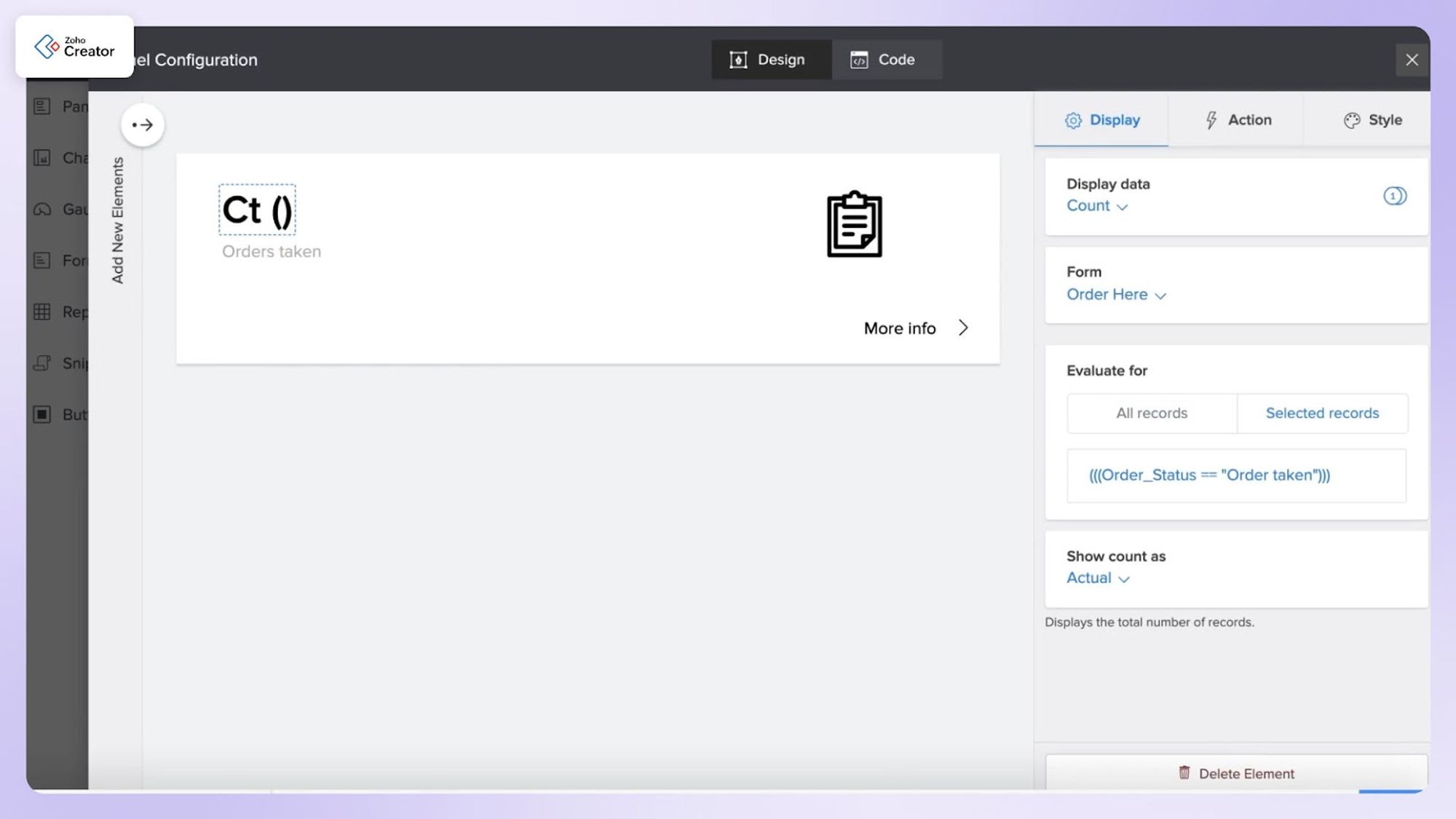Open the Display data Count dropdown

pos(1097,206)
